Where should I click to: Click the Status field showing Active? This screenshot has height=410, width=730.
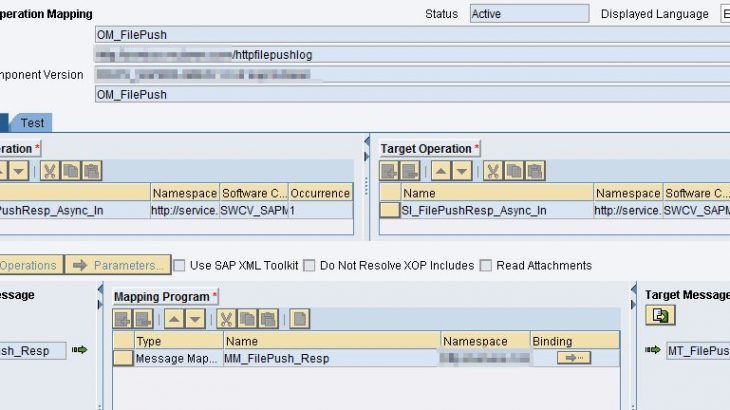pos(528,14)
